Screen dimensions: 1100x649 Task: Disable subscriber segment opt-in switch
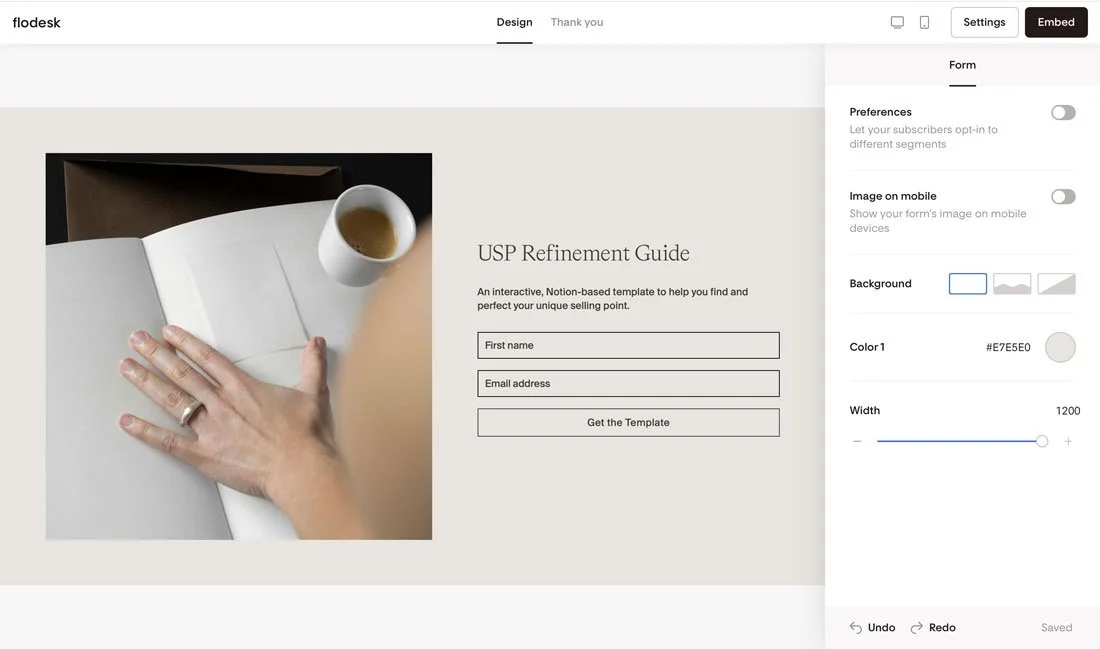(x=1062, y=110)
